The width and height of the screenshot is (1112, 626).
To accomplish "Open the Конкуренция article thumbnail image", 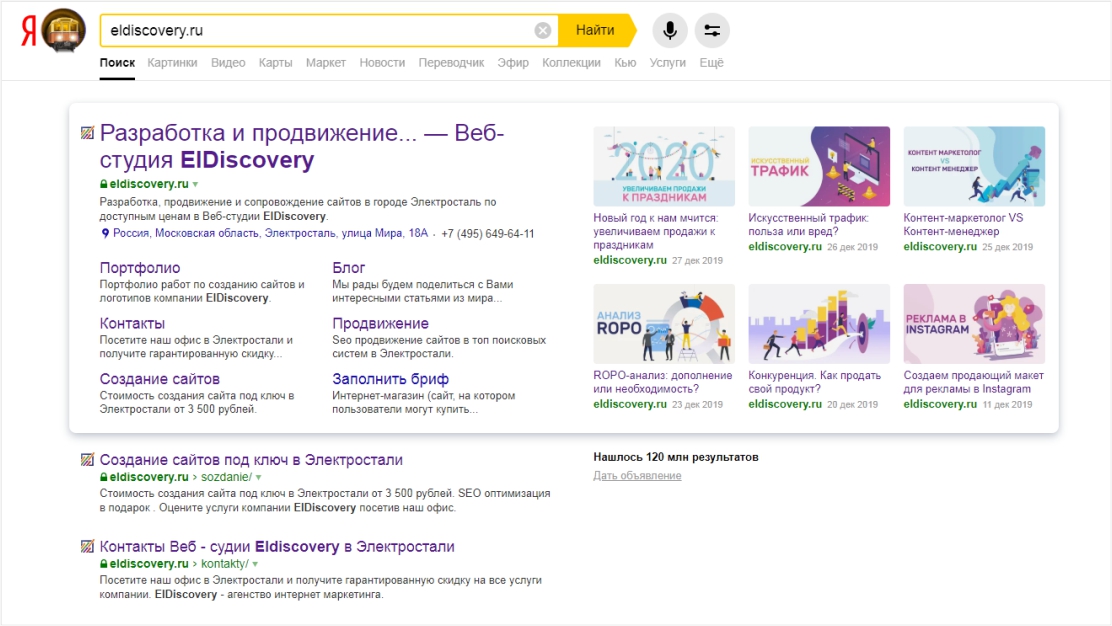I will point(819,324).
